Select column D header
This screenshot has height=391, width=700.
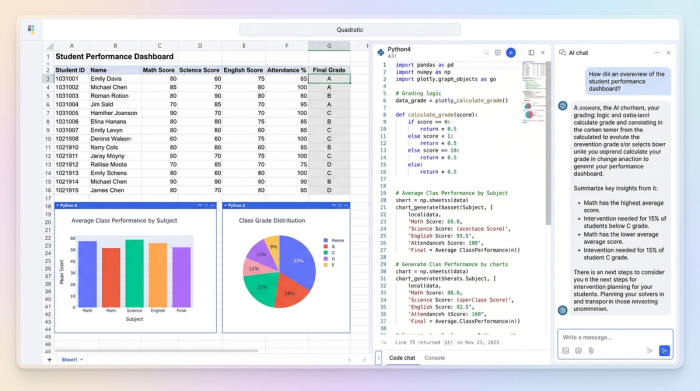(x=200, y=46)
